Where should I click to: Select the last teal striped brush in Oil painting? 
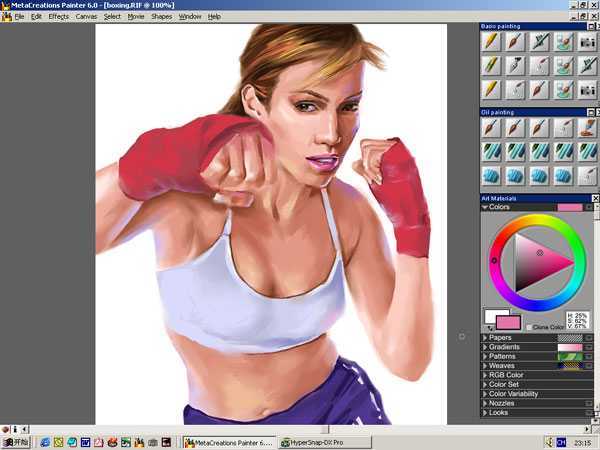tap(587, 152)
